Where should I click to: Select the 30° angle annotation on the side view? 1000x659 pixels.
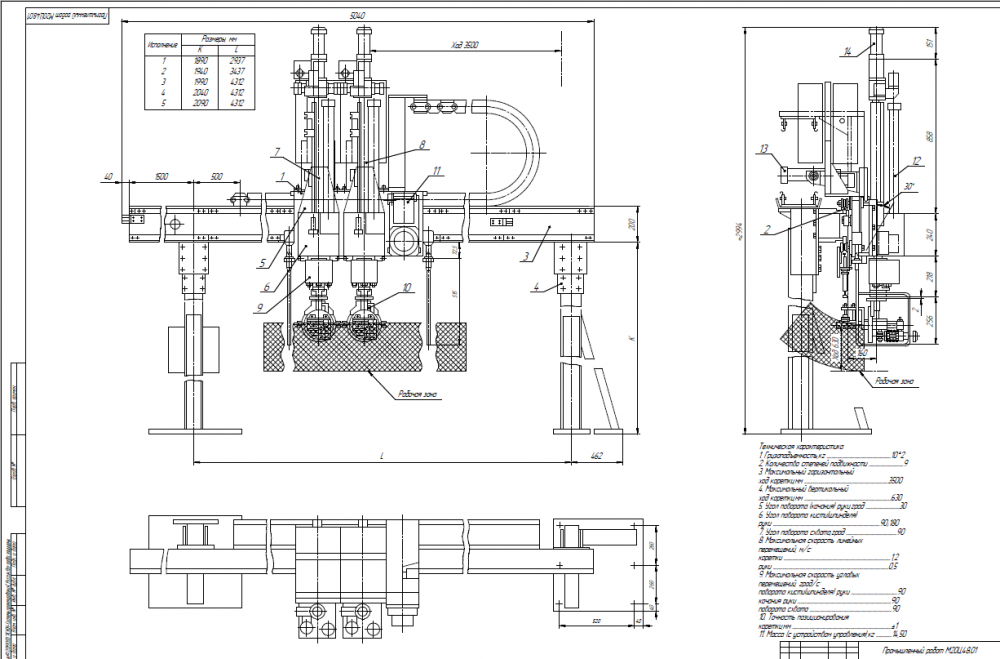(x=909, y=187)
